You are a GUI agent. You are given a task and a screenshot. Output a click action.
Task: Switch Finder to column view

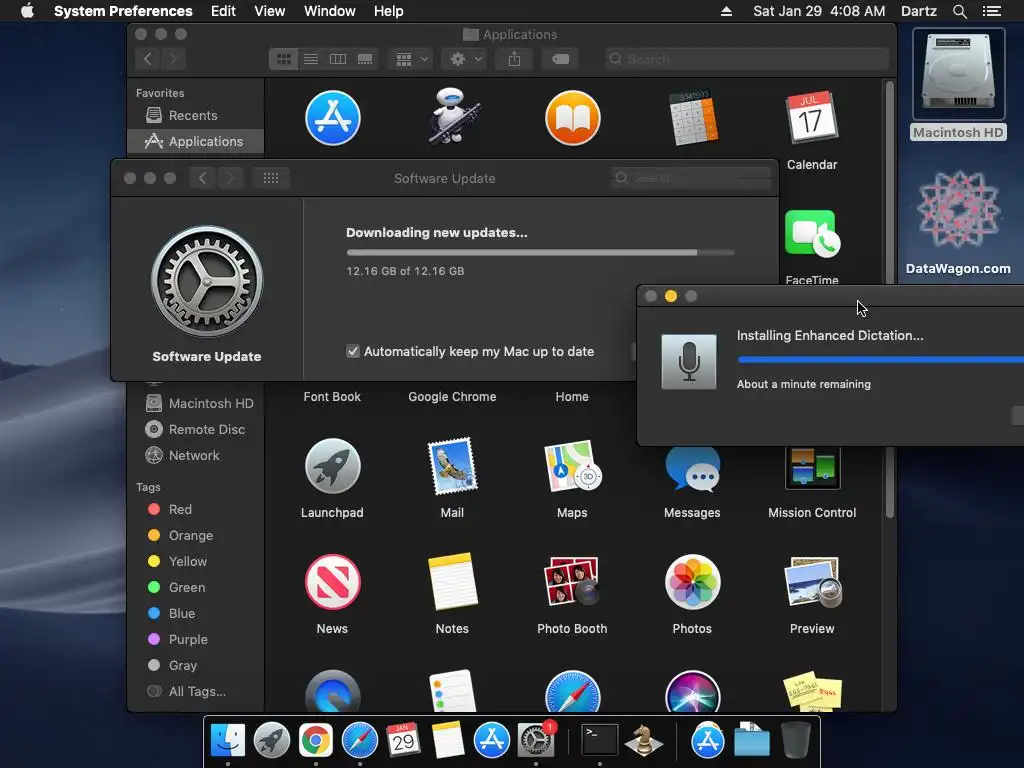click(338, 59)
